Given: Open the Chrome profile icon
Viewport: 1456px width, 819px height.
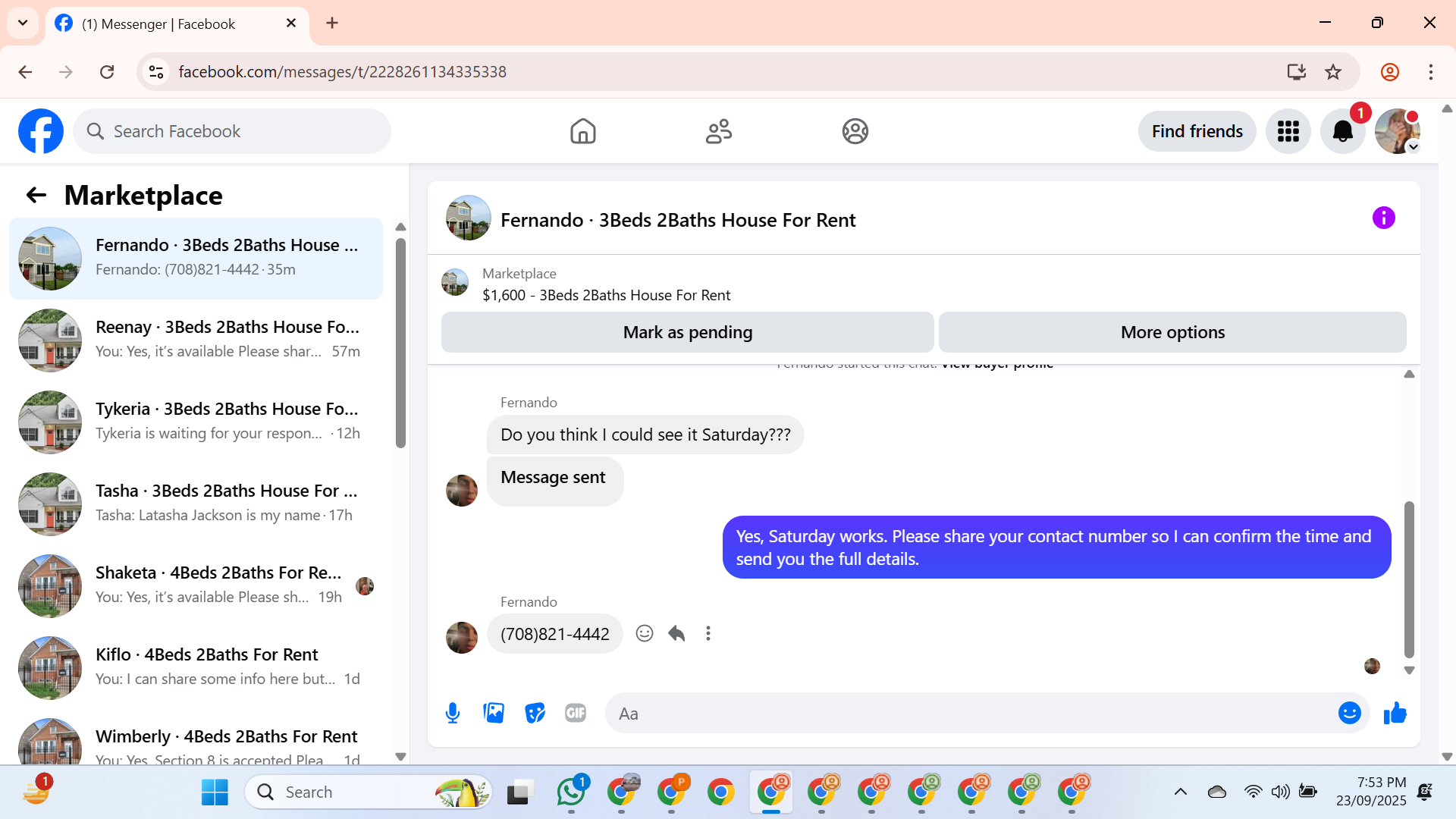Looking at the screenshot, I should point(1390,72).
